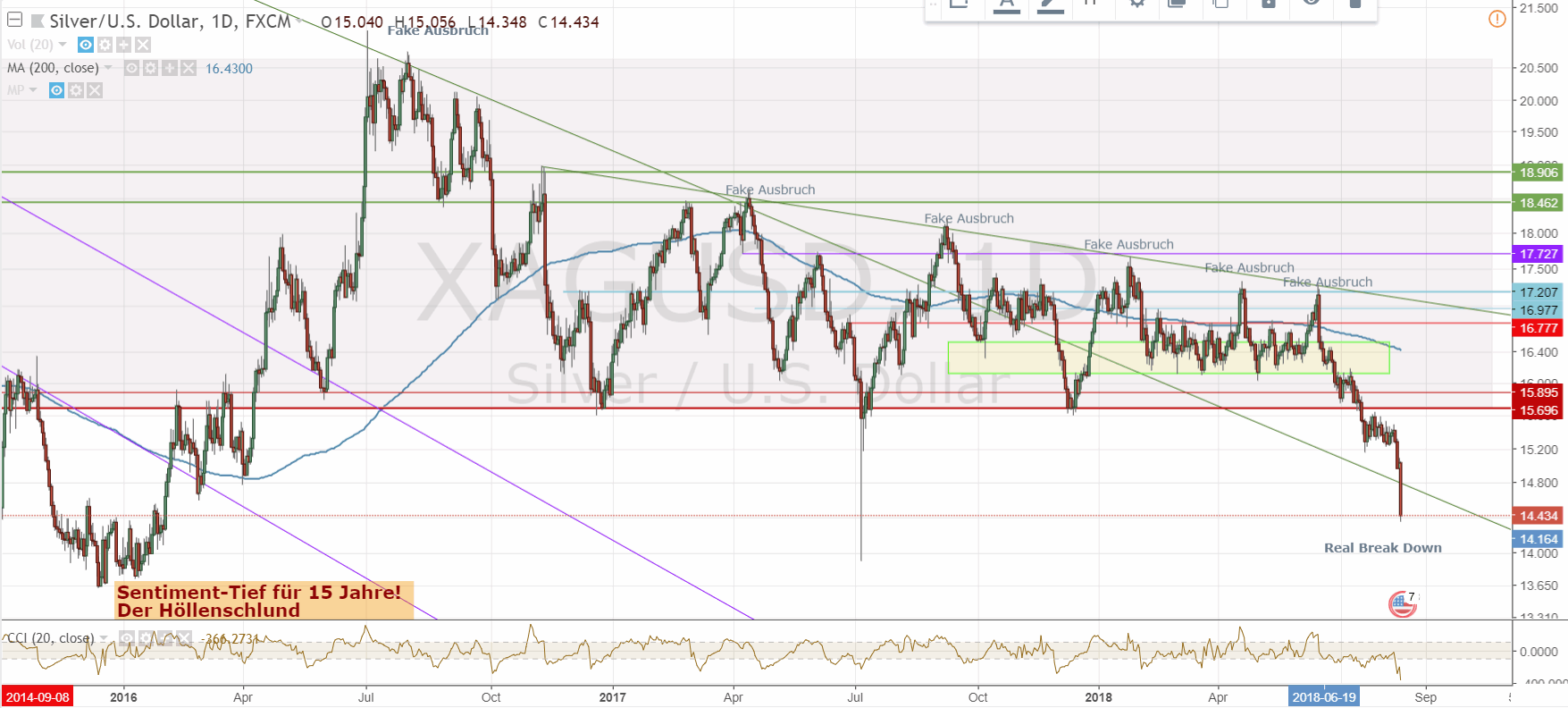Toggle visibility of the Vol (20) indicator
The width and height of the screenshot is (1568, 708).
tap(86, 45)
